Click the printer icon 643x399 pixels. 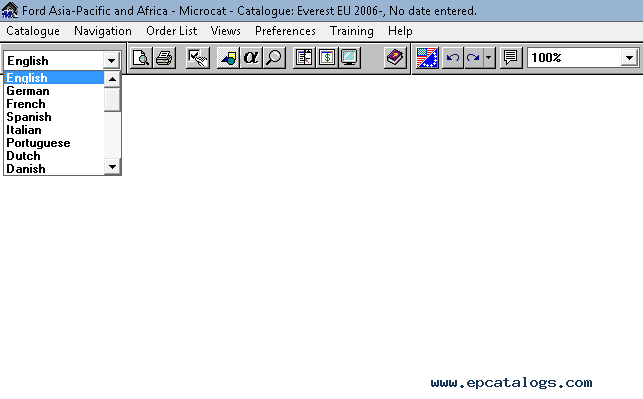[164, 58]
